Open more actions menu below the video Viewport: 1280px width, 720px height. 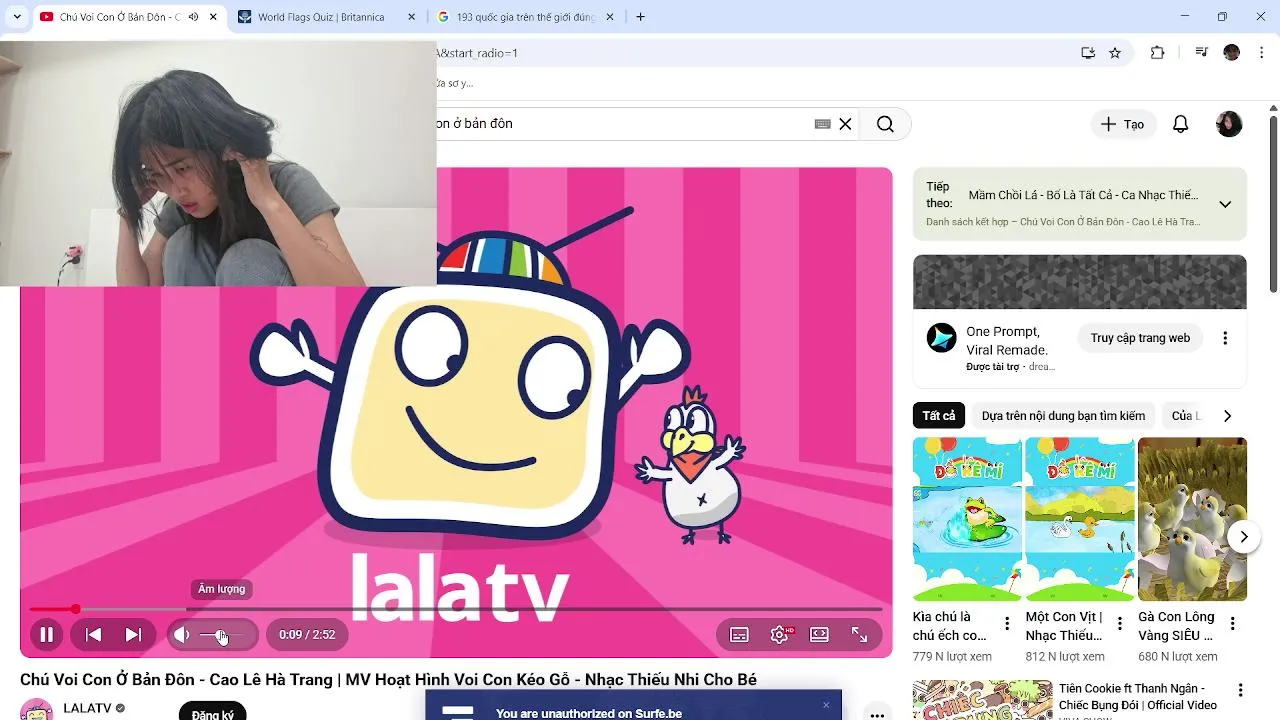[877, 713]
